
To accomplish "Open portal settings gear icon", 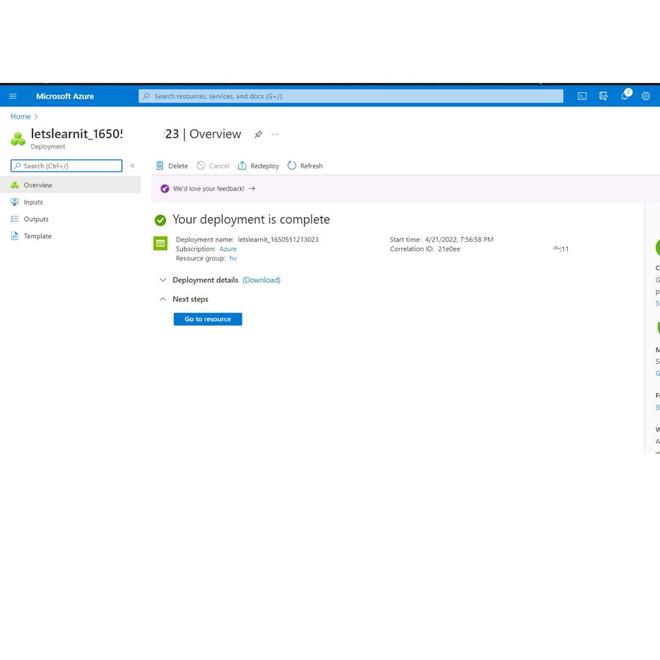I will coord(646,96).
